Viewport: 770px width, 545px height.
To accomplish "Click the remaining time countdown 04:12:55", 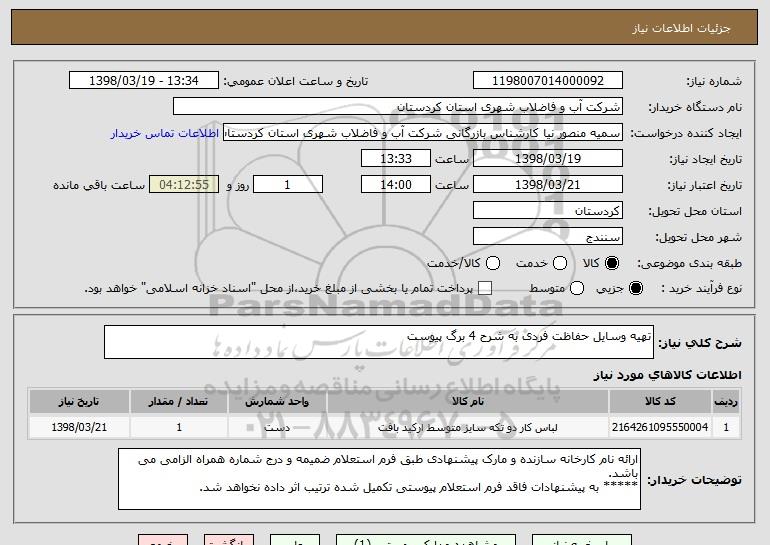I will 184,185.
